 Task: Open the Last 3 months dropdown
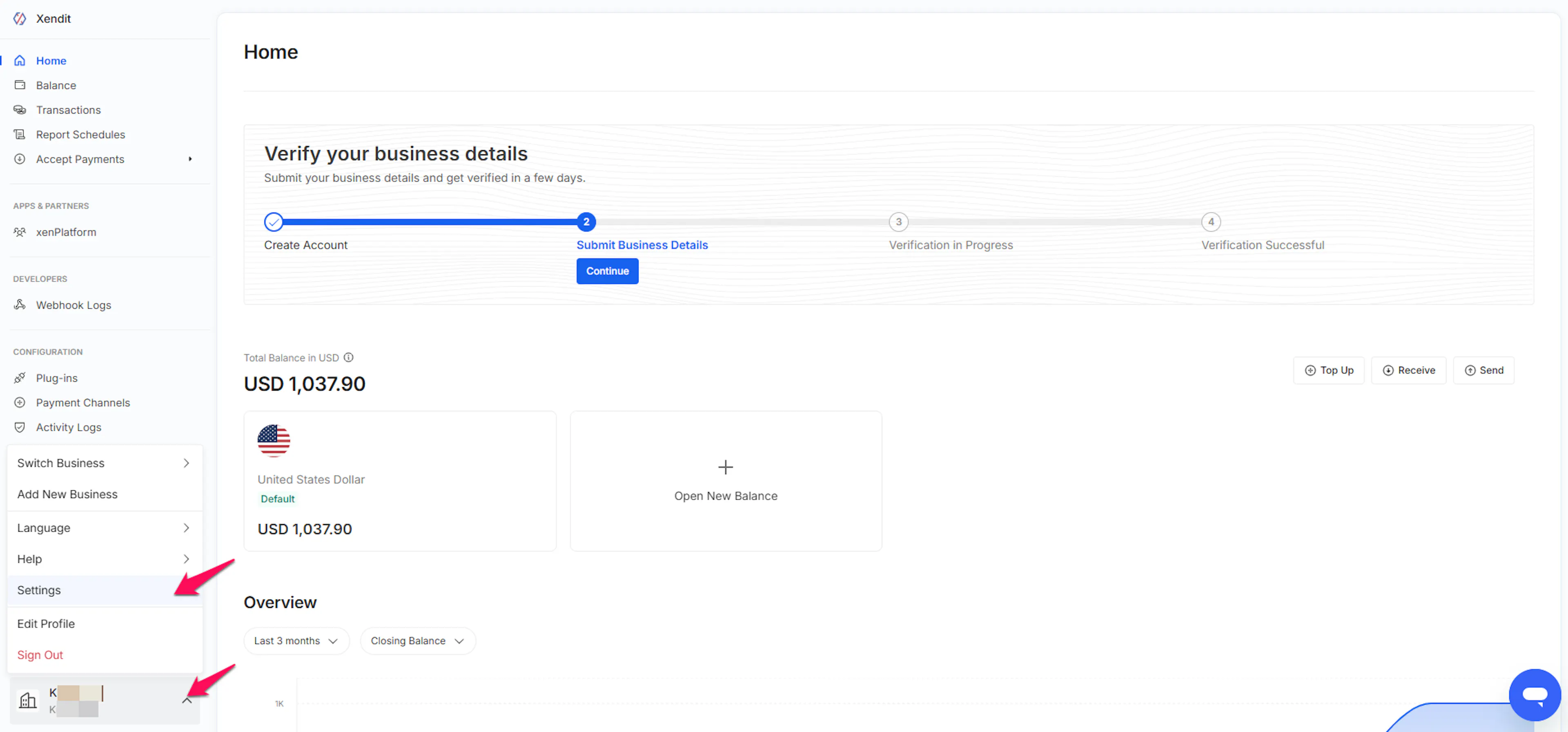pos(296,641)
